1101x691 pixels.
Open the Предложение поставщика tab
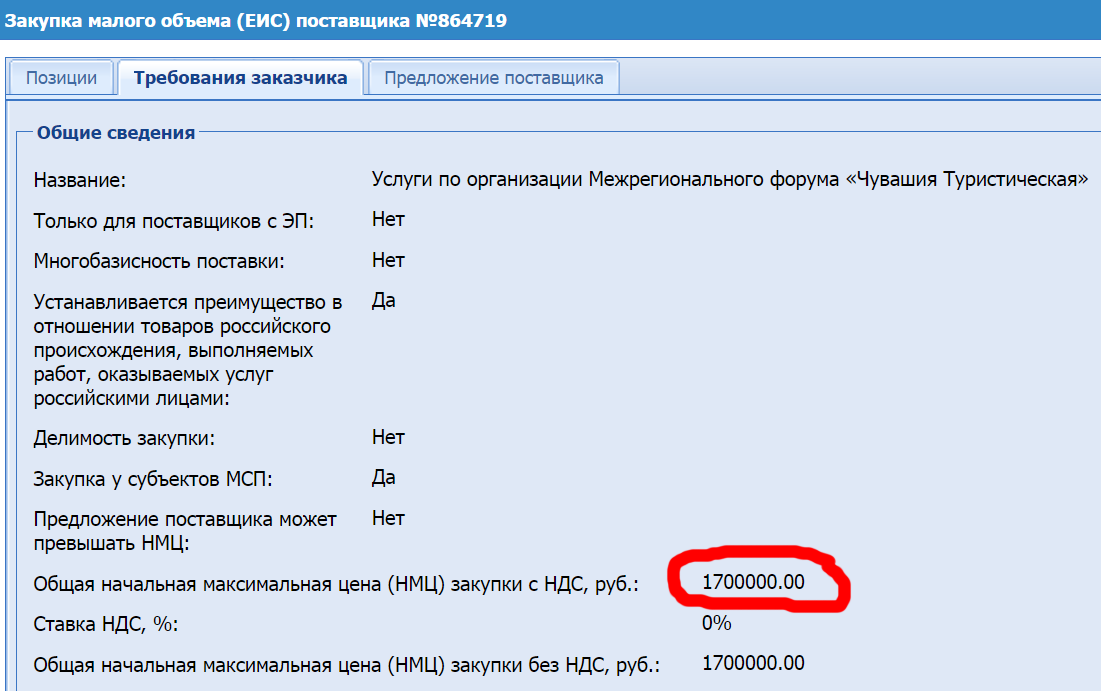[x=493, y=78]
